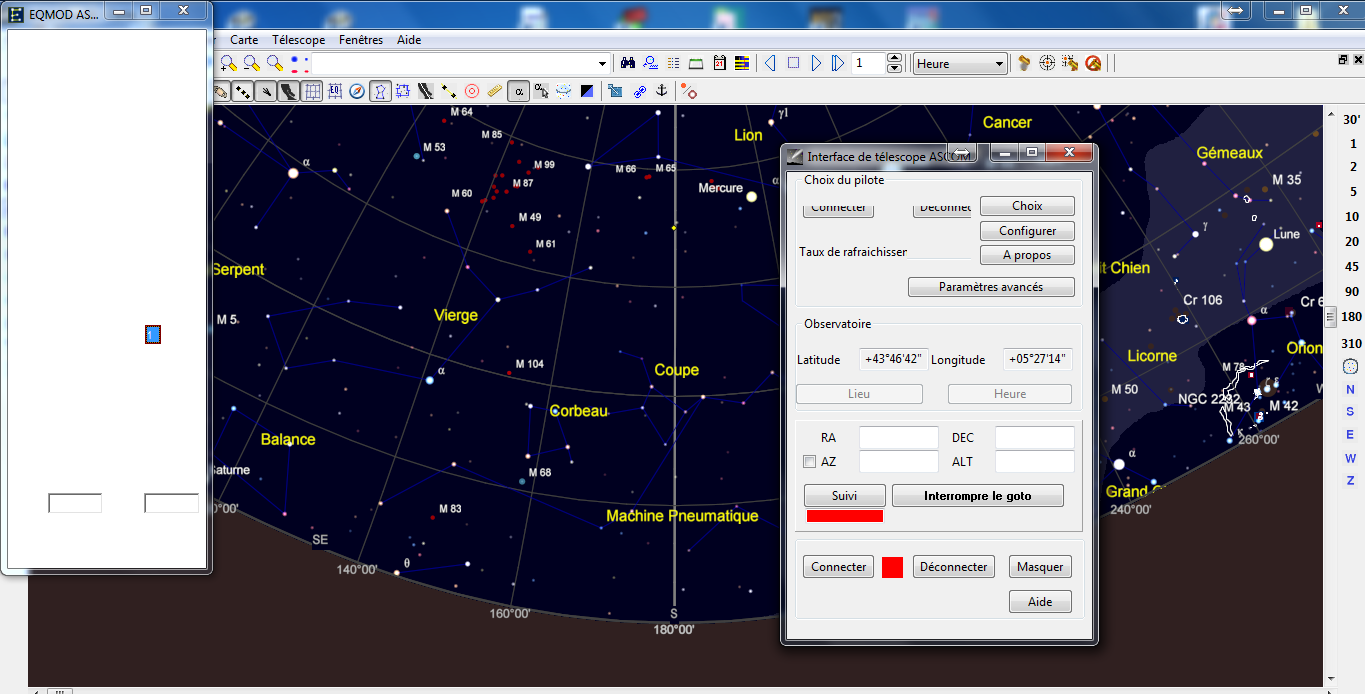Open the Fenêtres menu
Image resolution: width=1365 pixels, height=694 pixels.
point(361,40)
